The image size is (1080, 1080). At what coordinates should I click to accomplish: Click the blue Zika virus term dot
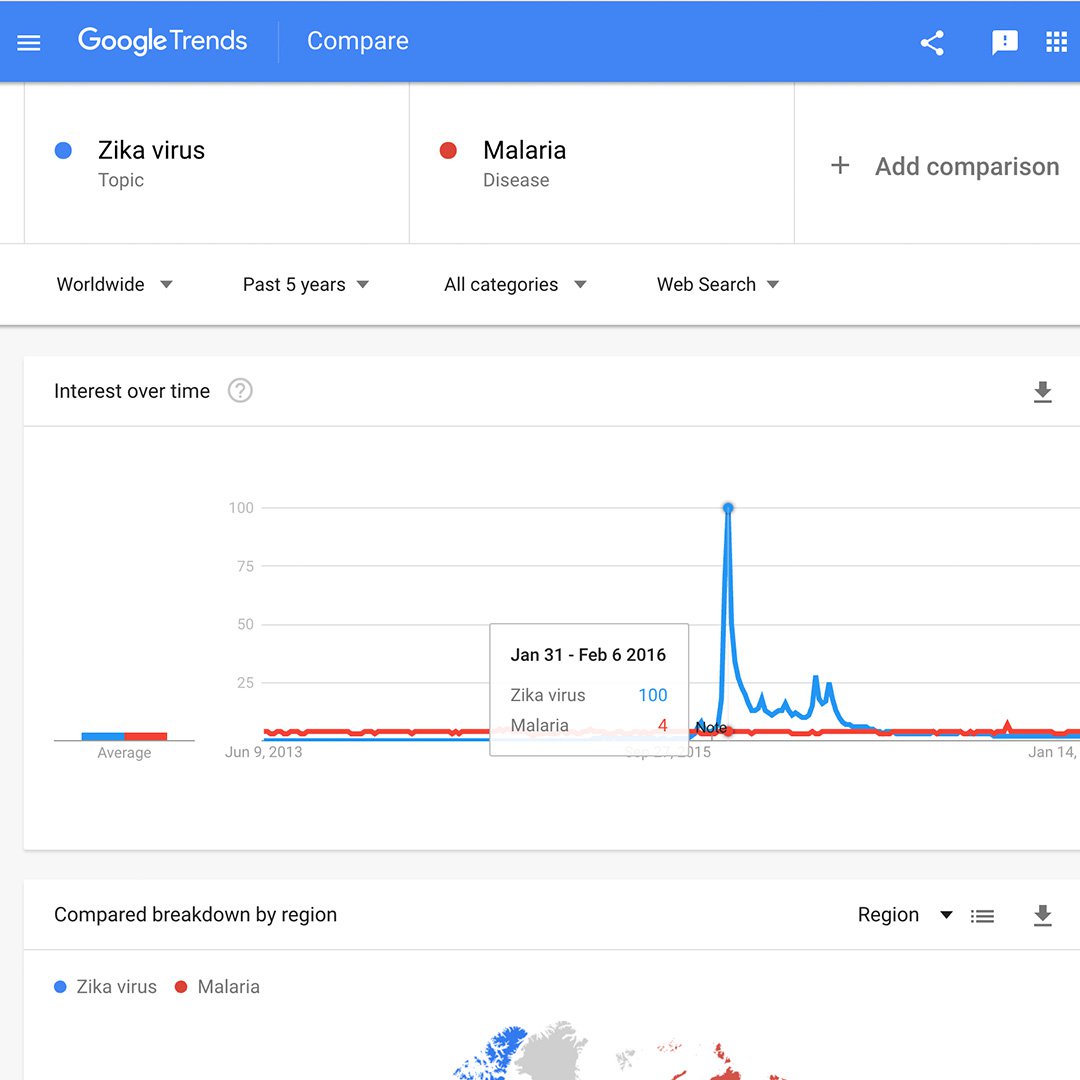(x=63, y=150)
